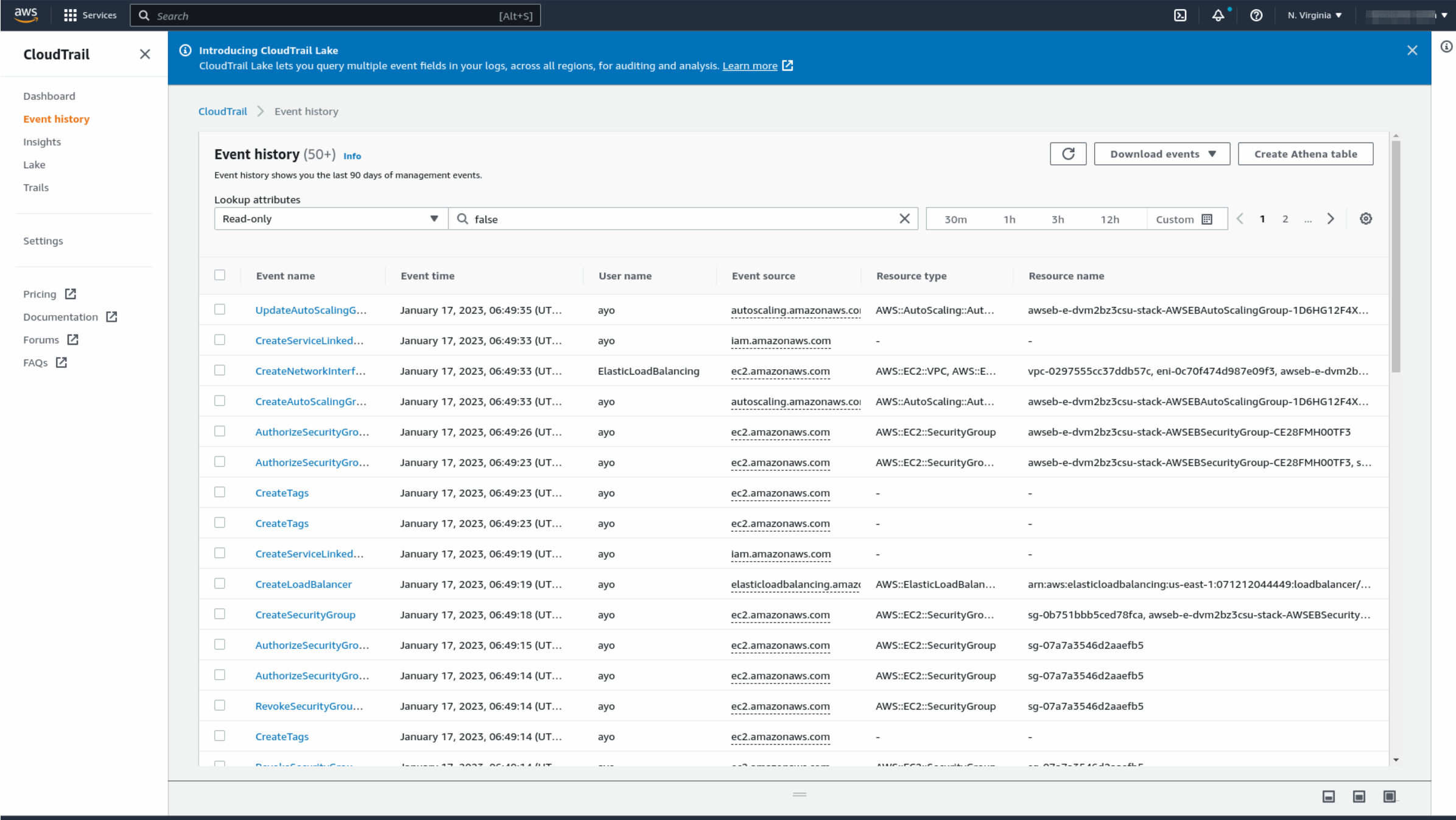1456x820 pixels.
Task: Click the CreateLoadBalancer event name link
Action: click(x=303, y=583)
